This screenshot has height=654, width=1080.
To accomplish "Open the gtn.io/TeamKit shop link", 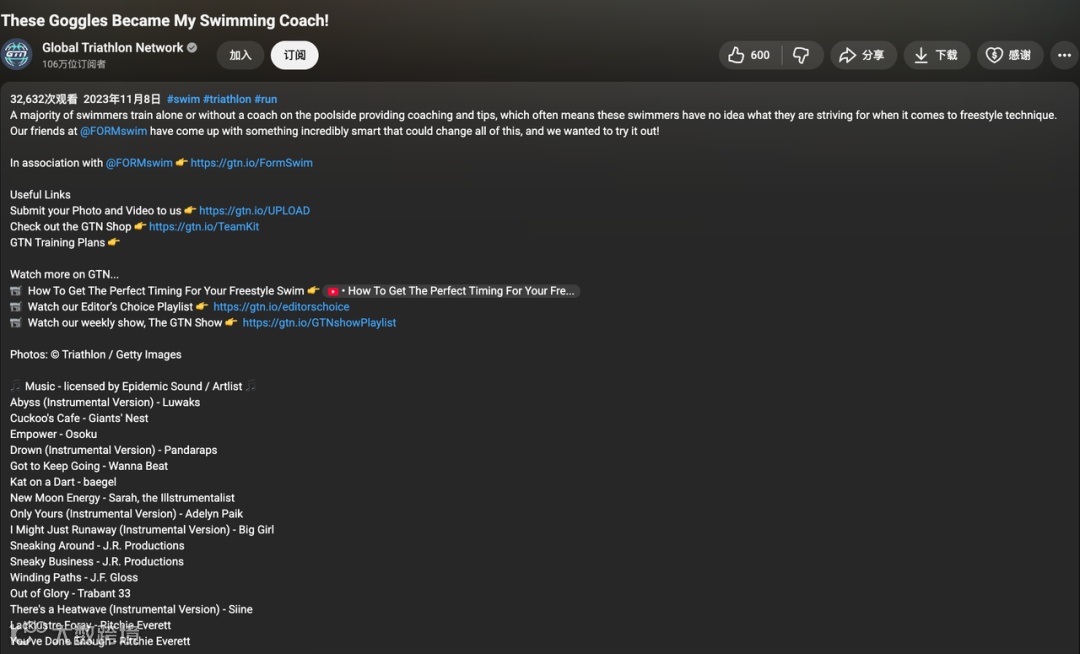I will coord(204,226).
